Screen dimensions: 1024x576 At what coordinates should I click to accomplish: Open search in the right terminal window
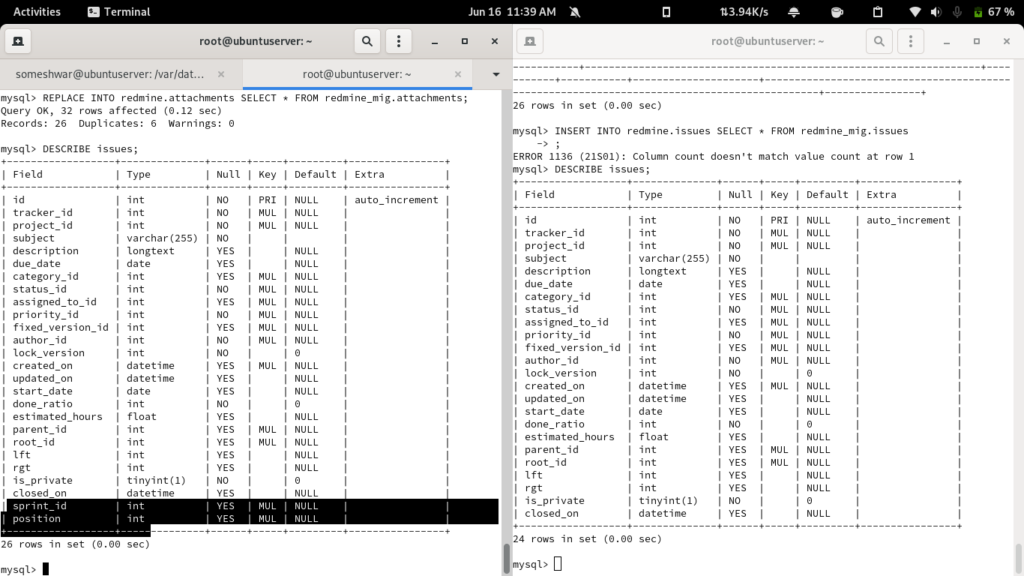click(x=879, y=42)
